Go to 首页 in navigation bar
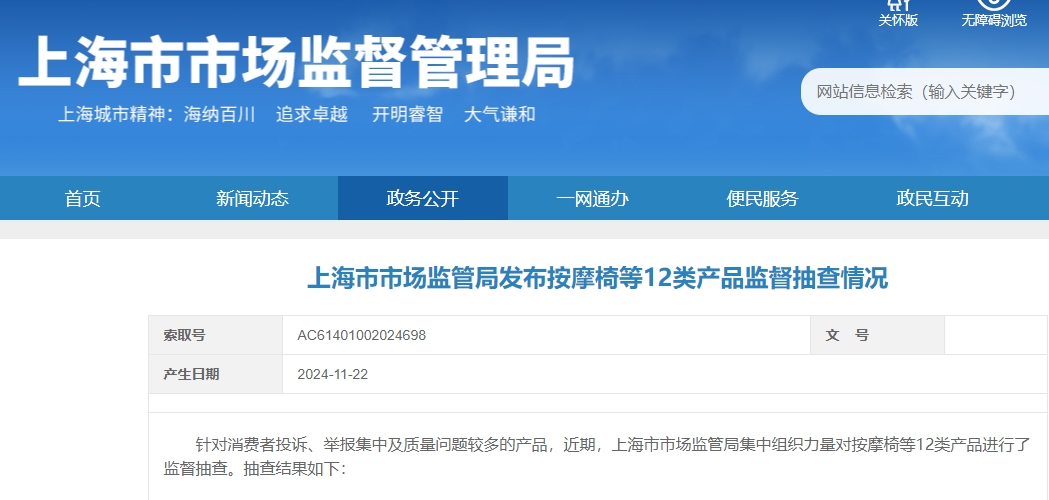Viewport: 1049px width, 500px height. (82, 198)
